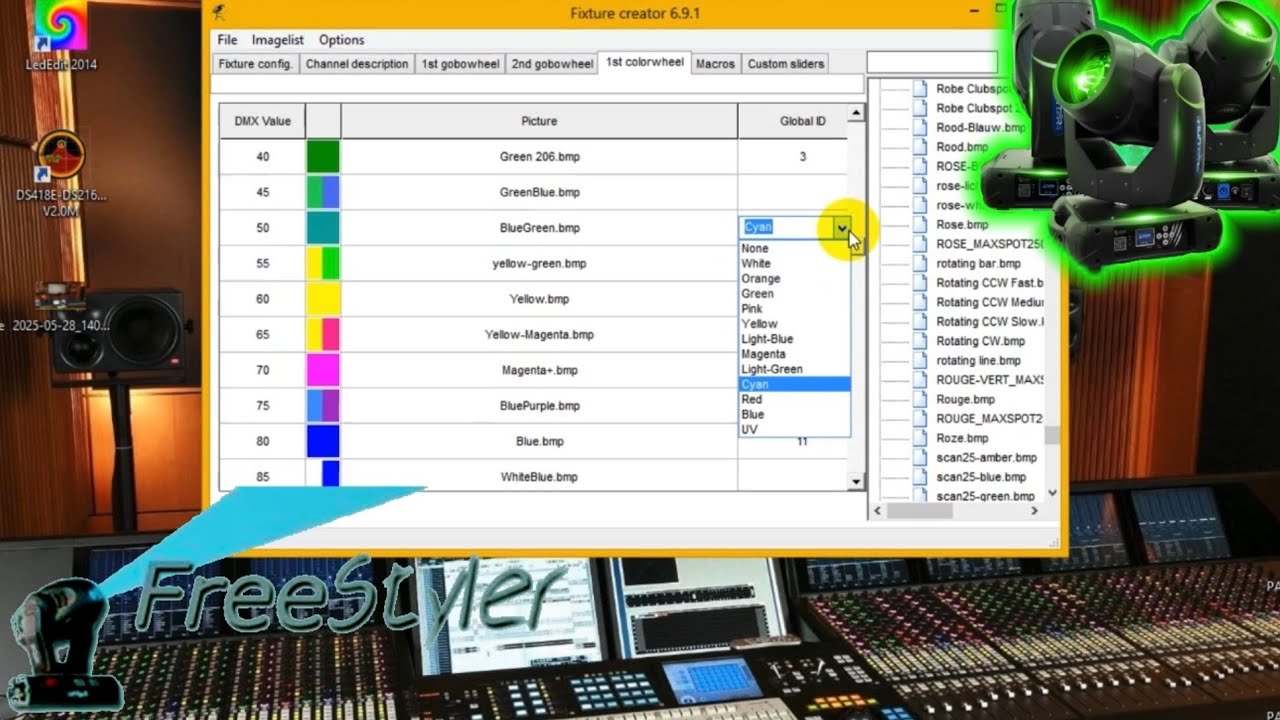
Task: Switch to the Custom sliders tab
Action: click(786, 64)
